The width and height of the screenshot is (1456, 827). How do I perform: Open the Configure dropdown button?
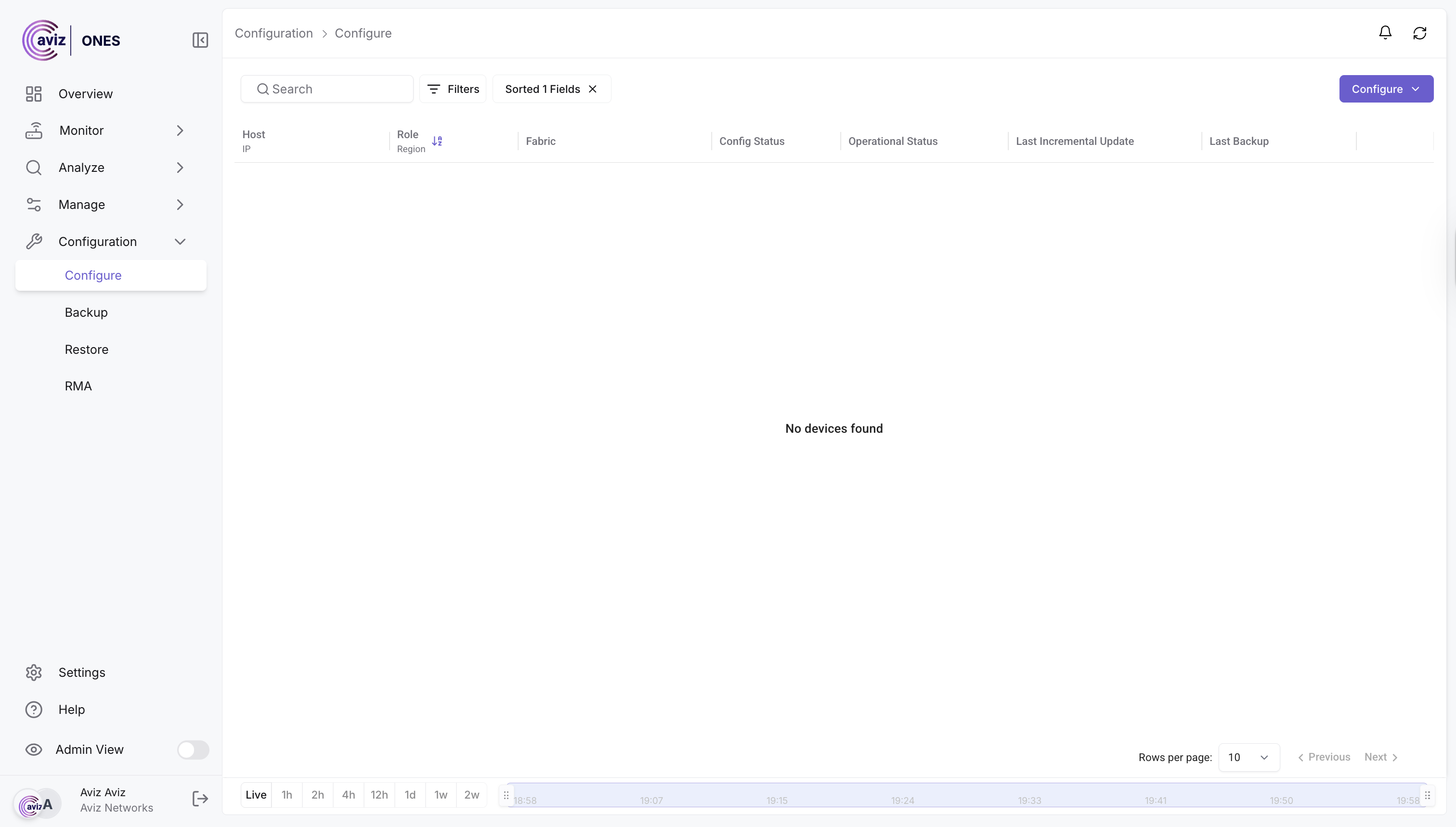(x=1386, y=89)
